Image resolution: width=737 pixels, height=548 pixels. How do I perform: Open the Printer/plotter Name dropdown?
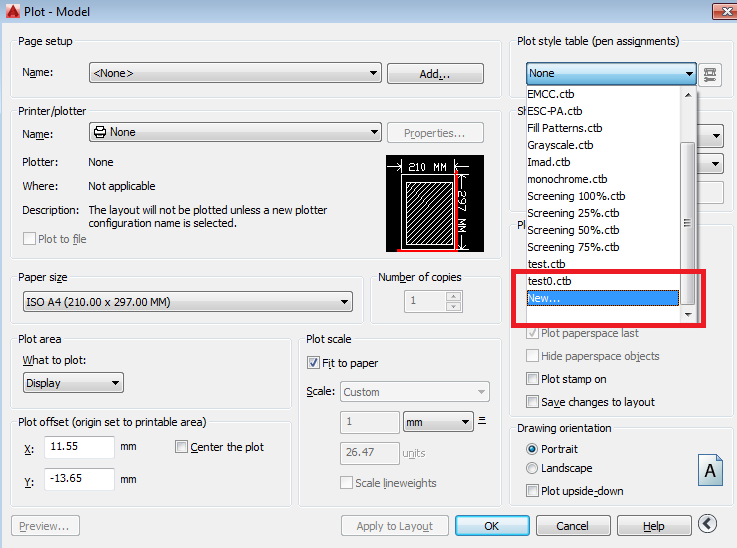point(235,132)
